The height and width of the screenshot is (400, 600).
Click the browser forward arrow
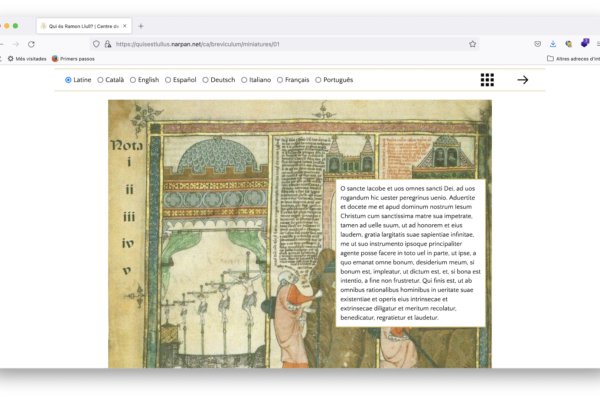tap(15, 44)
